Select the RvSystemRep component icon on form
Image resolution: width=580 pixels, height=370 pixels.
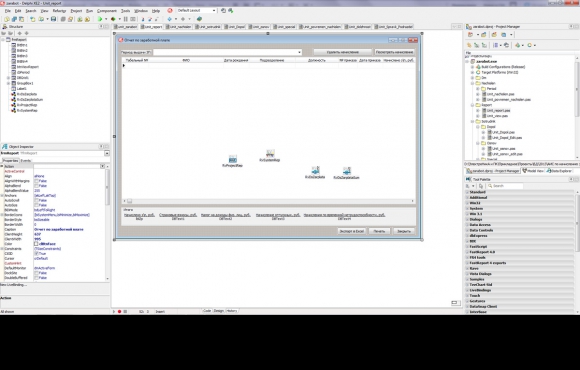(270, 154)
